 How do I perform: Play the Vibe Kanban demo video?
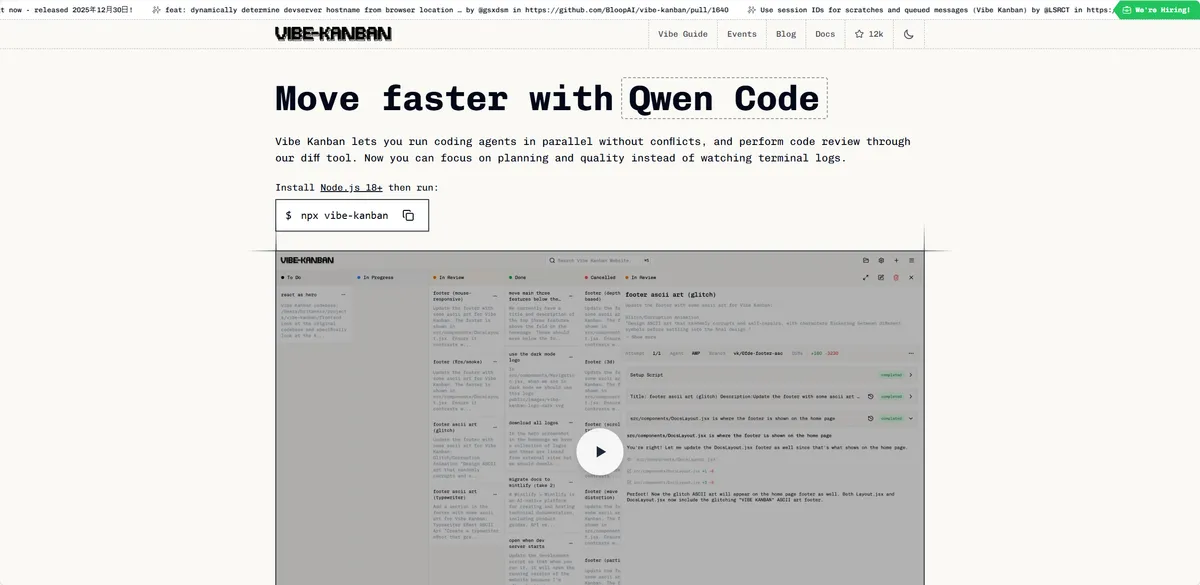click(600, 451)
